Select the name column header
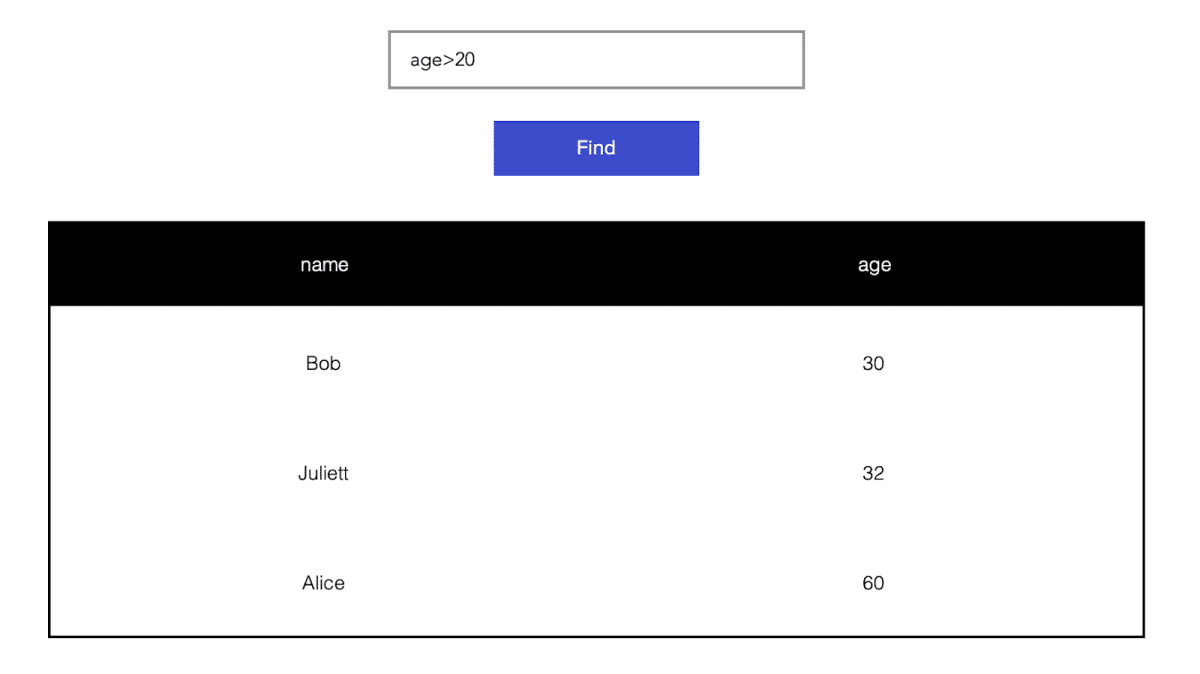 [324, 264]
